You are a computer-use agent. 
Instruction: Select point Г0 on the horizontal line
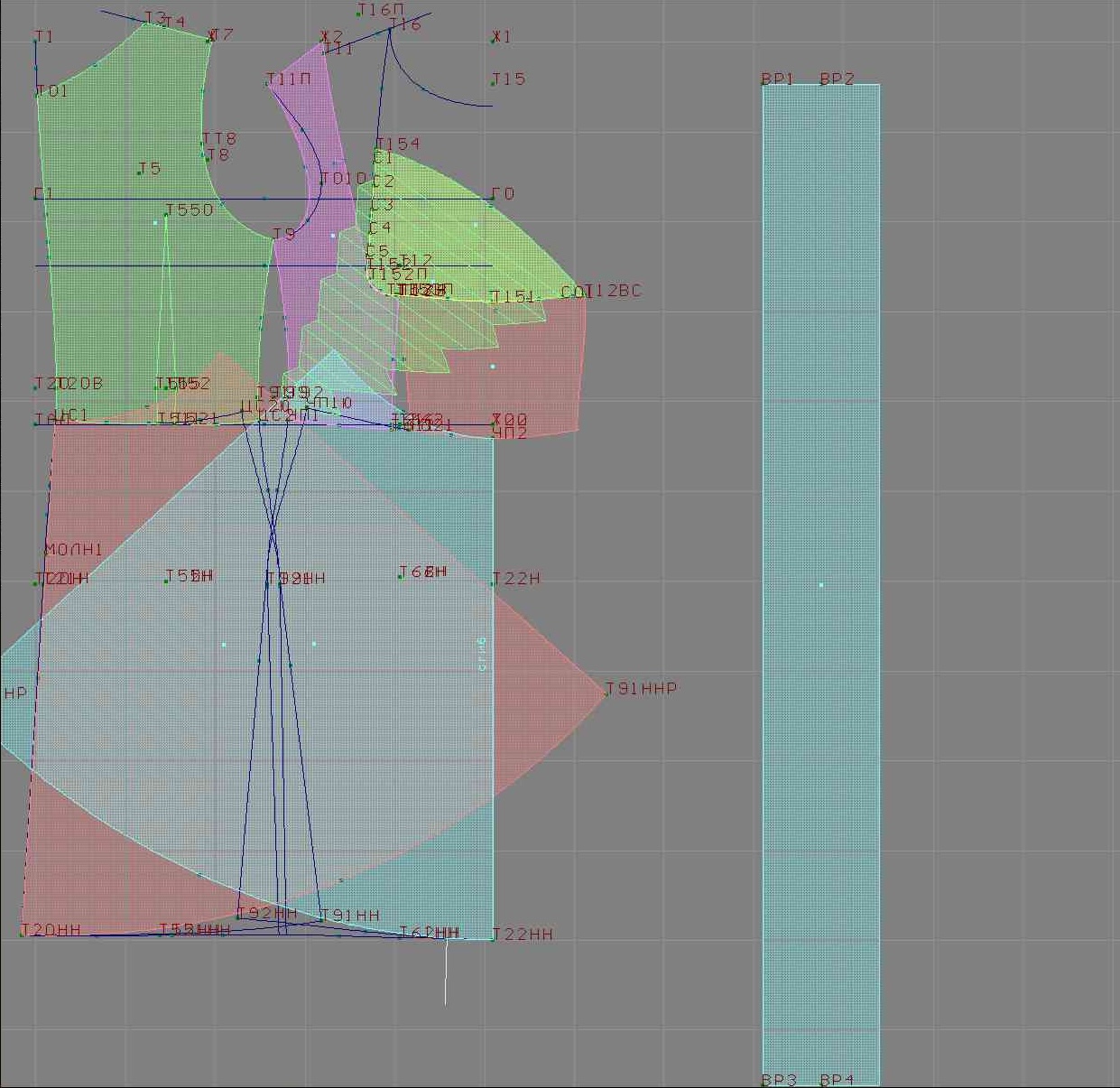(492, 199)
